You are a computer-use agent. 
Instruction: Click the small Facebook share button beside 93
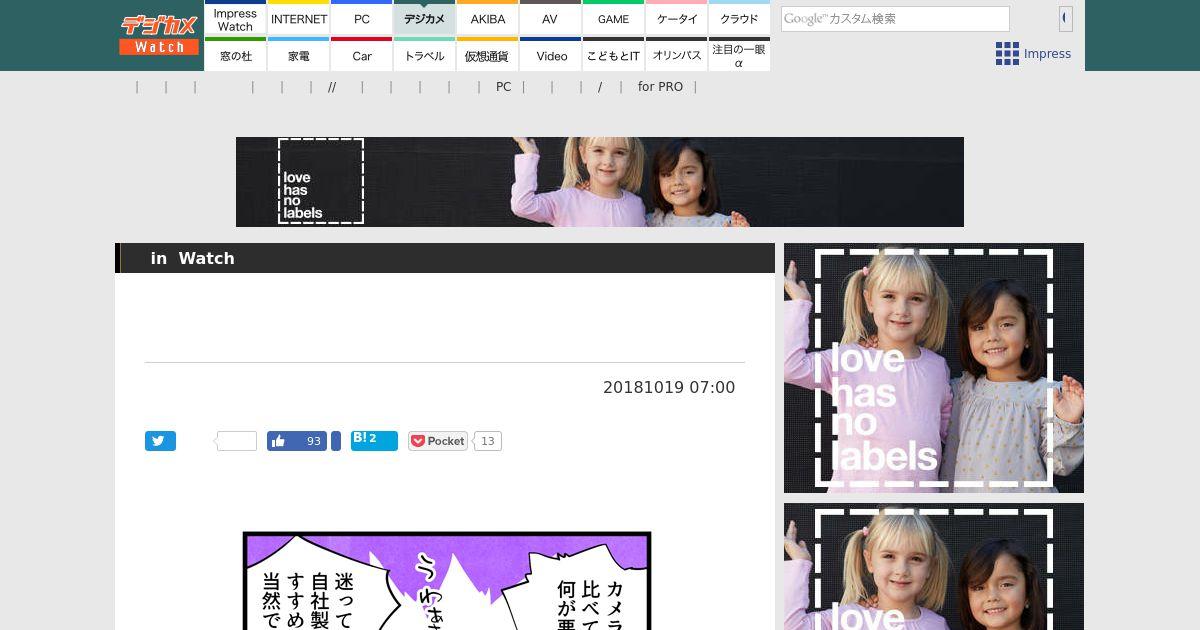pyautogui.click(x=336, y=441)
